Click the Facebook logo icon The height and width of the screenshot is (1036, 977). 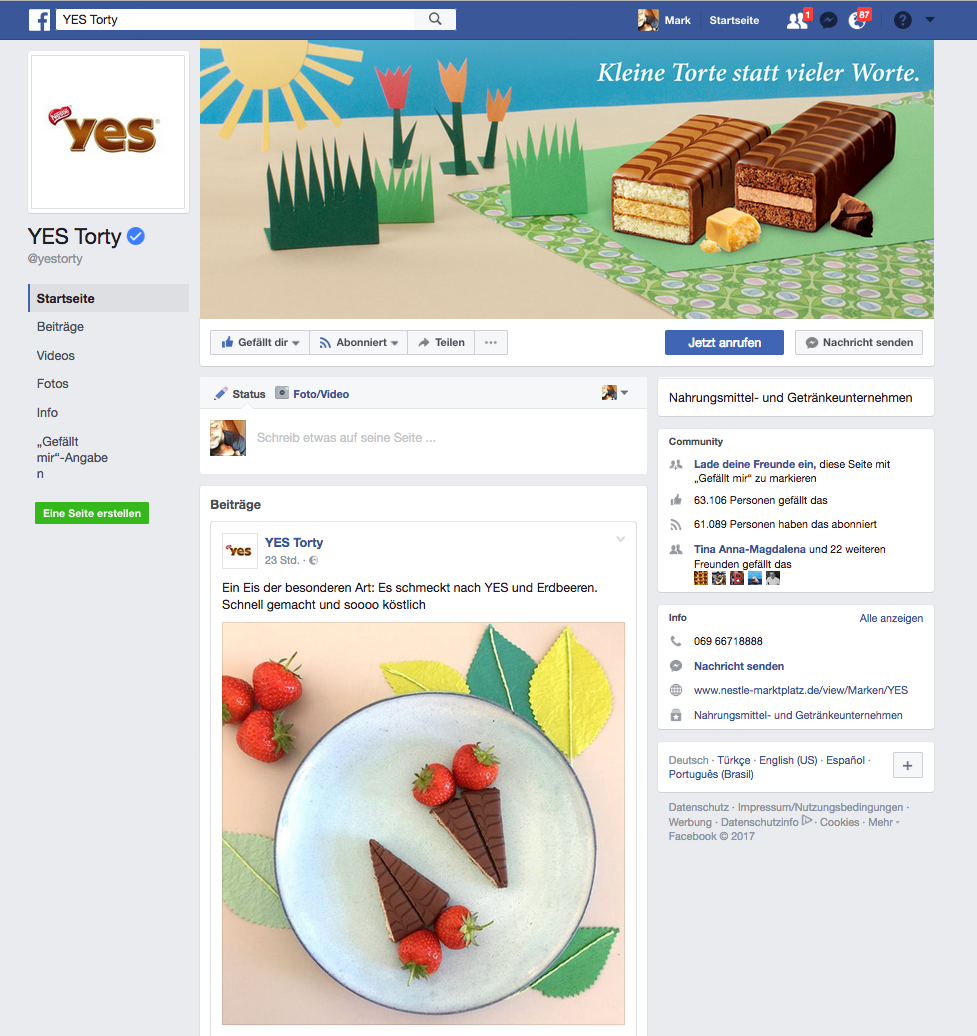click(40, 20)
